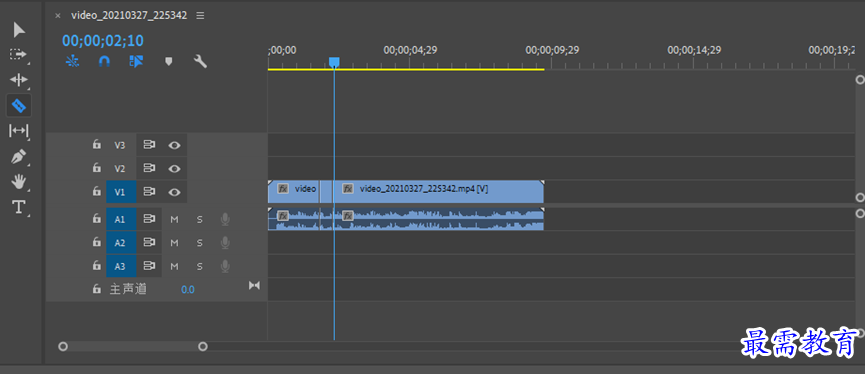
Task: Select the Track Select Forward tool
Action: pyautogui.click(x=18, y=55)
